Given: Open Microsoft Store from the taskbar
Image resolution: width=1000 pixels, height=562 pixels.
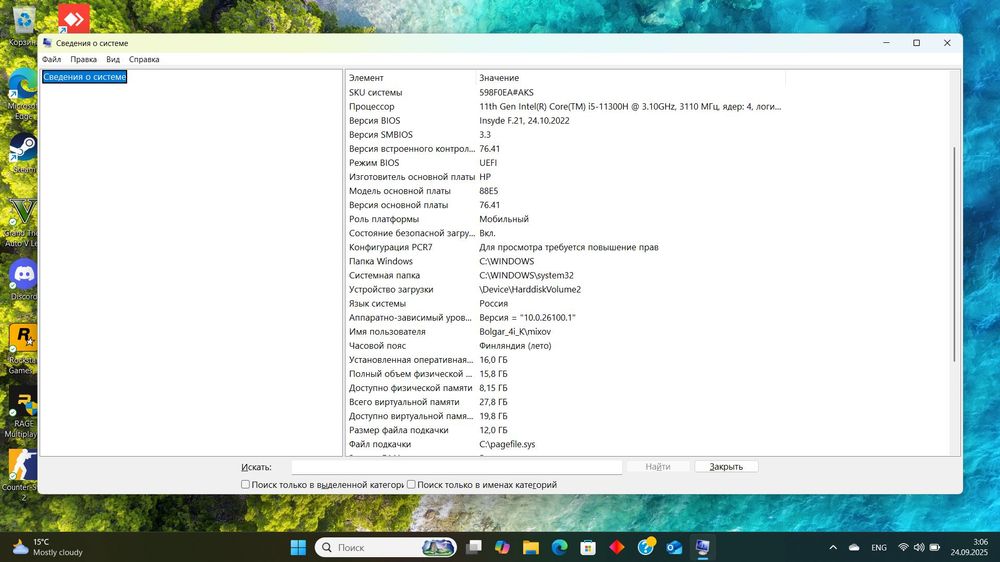Looking at the screenshot, I should pyautogui.click(x=588, y=547).
